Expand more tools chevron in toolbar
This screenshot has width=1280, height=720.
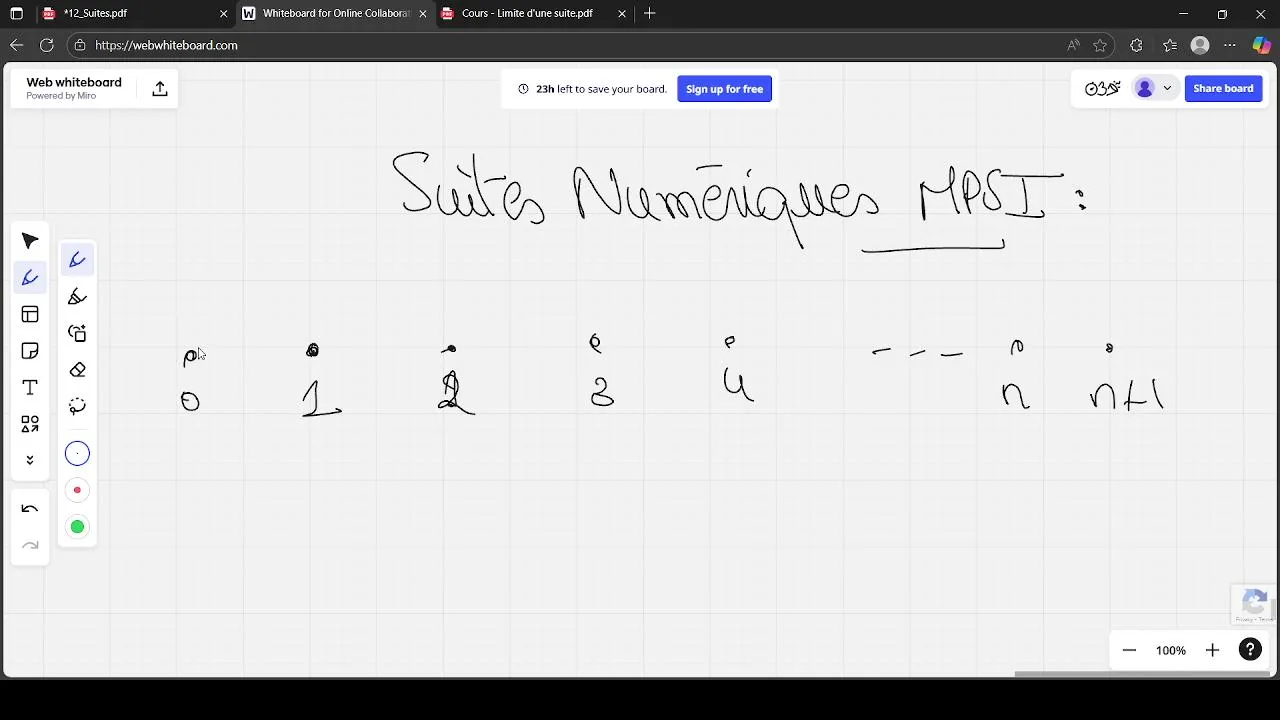tap(30, 460)
